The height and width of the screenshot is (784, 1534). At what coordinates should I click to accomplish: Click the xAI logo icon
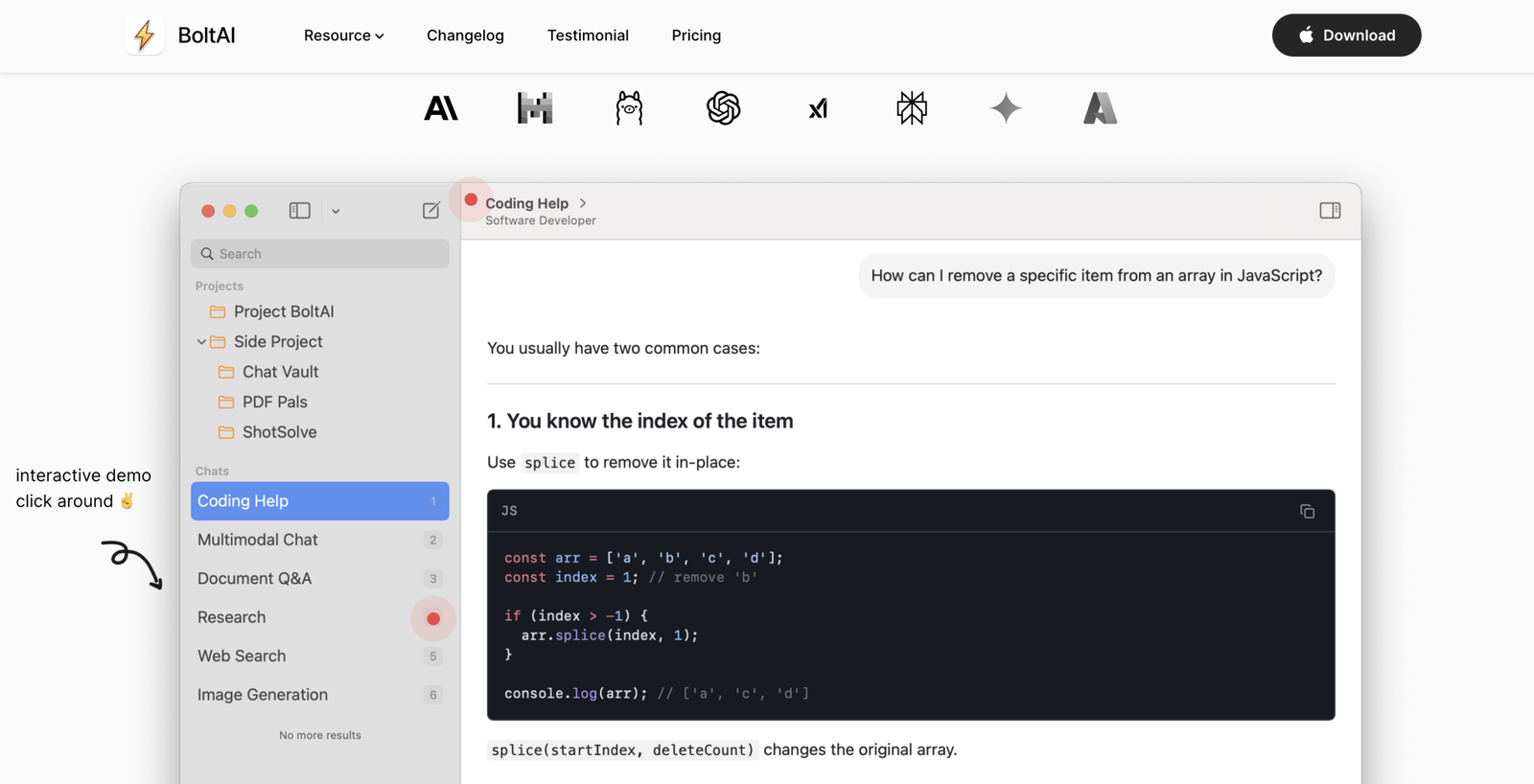tap(818, 109)
